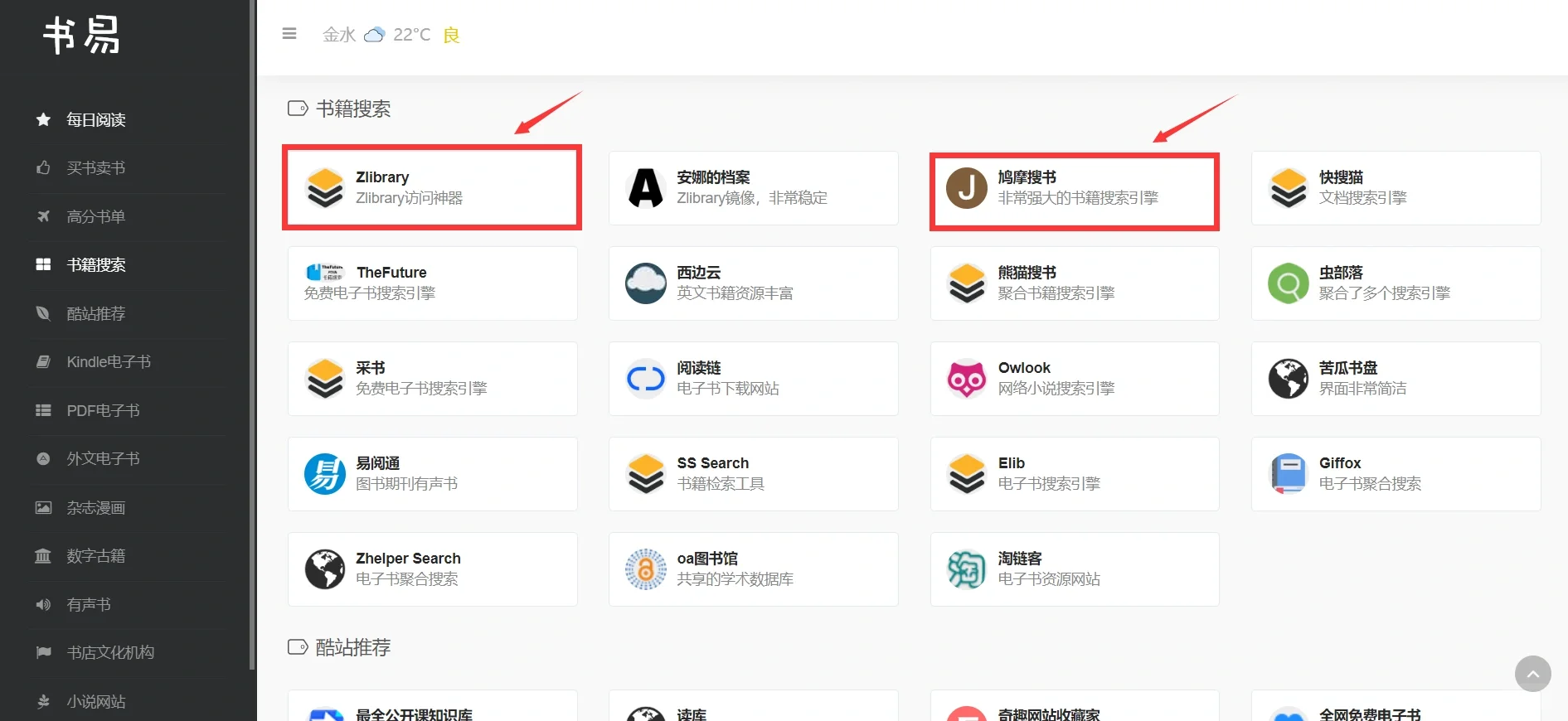Click the 良 air quality label

click(451, 35)
